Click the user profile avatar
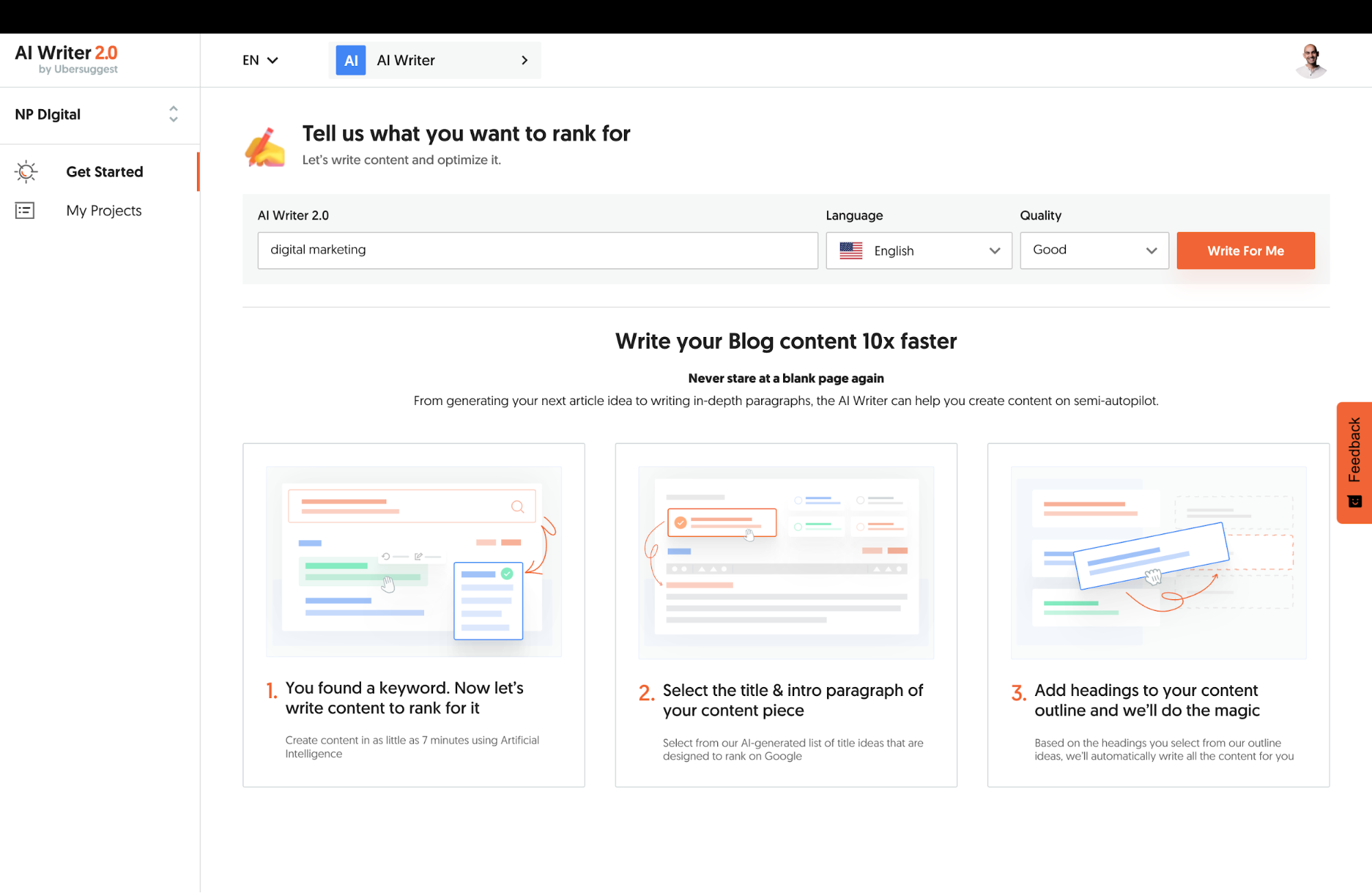Image resolution: width=1372 pixels, height=893 pixels. click(x=1311, y=60)
